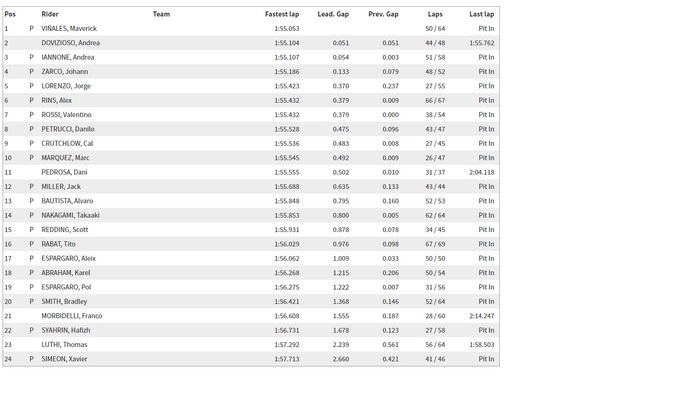Click the Laps column header

pyautogui.click(x=435, y=14)
